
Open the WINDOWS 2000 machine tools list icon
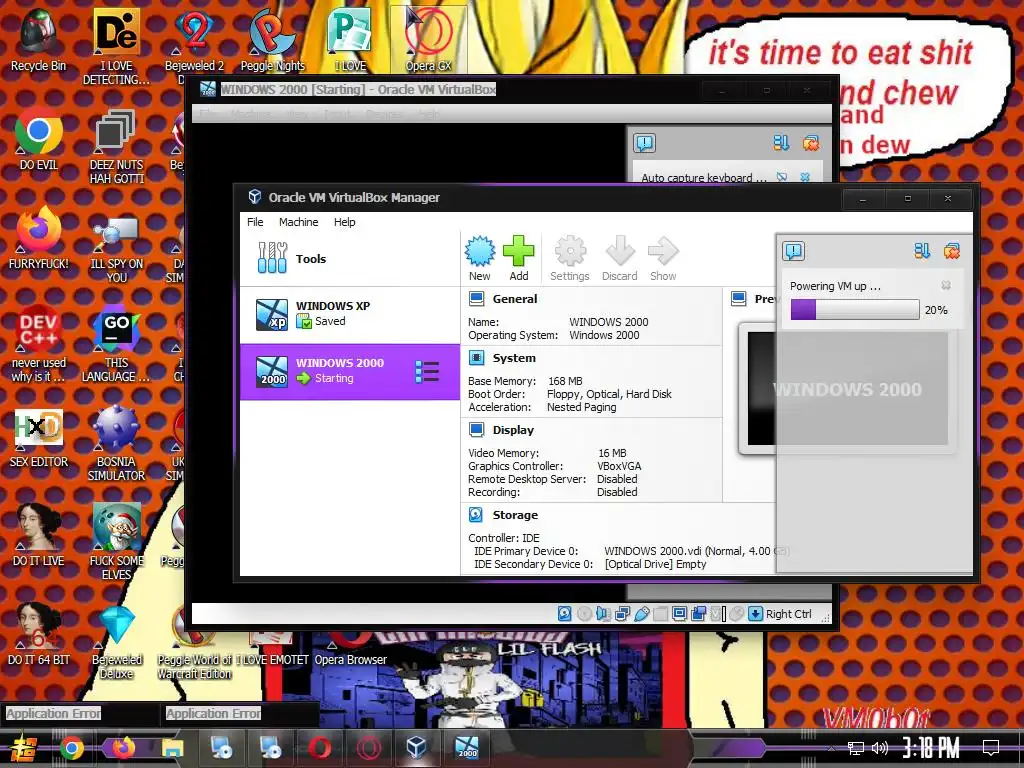(426, 372)
